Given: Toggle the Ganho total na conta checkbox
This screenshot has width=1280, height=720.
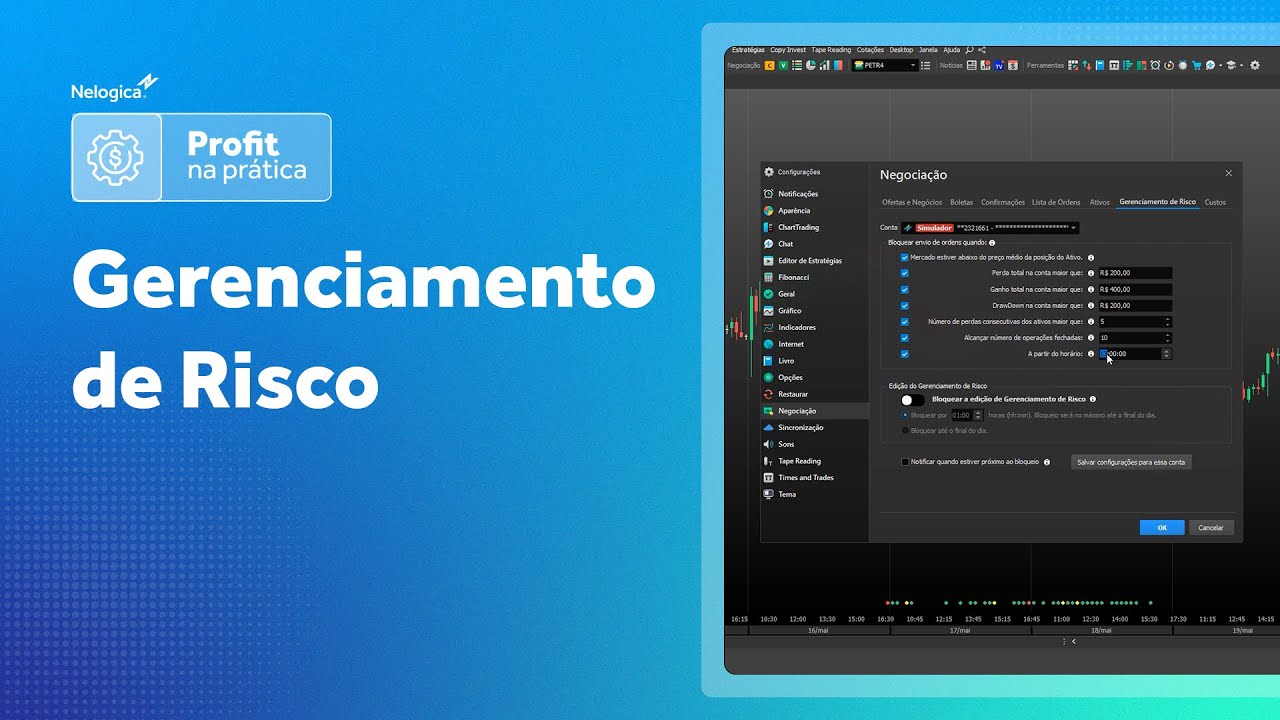Looking at the screenshot, I should [905, 289].
